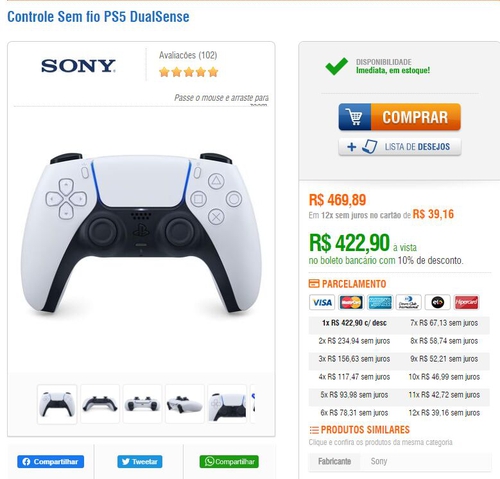View the second top-view controller thumbnail

pos(100,404)
